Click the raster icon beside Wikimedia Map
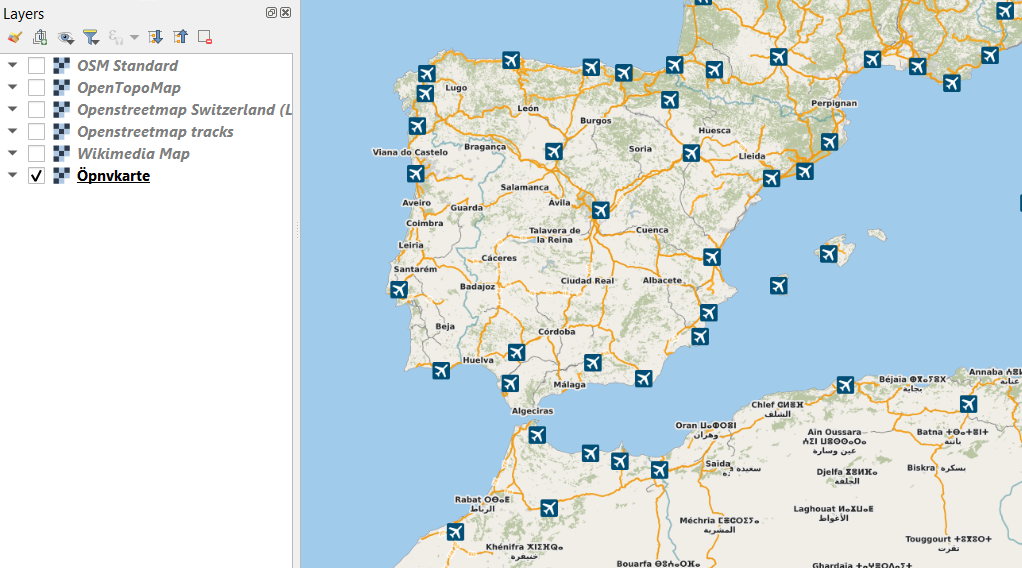Viewport: 1022px width, 568px height. [61, 154]
